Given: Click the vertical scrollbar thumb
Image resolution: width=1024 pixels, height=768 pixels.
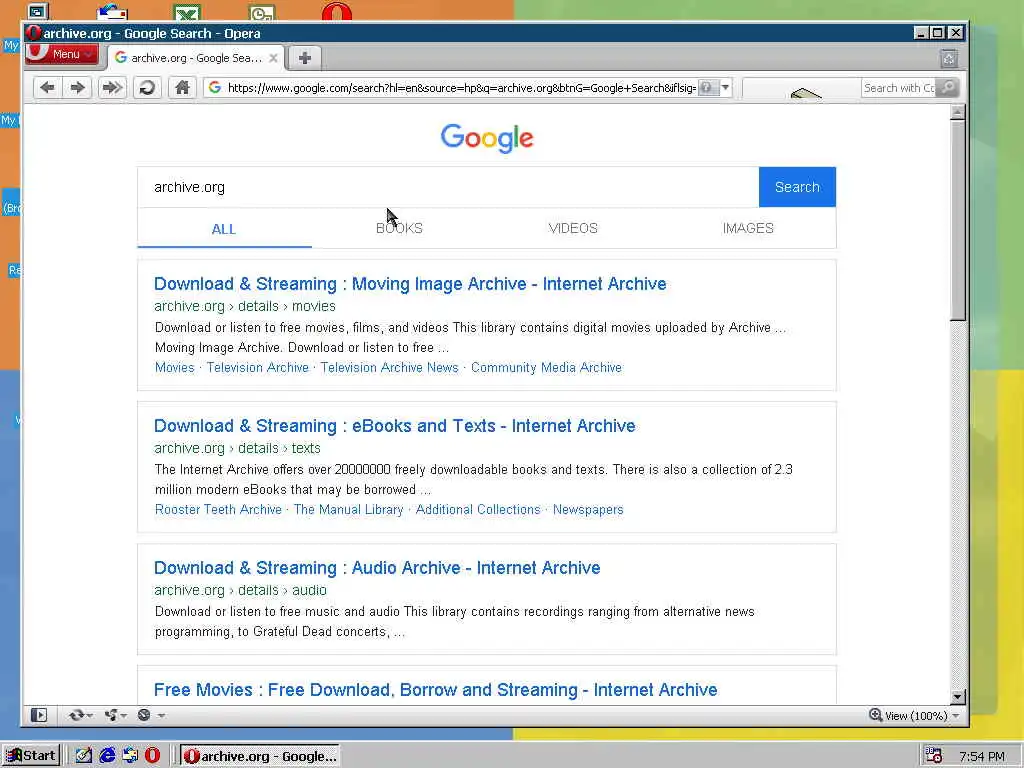Looking at the screenshot, I should (957, 220).
